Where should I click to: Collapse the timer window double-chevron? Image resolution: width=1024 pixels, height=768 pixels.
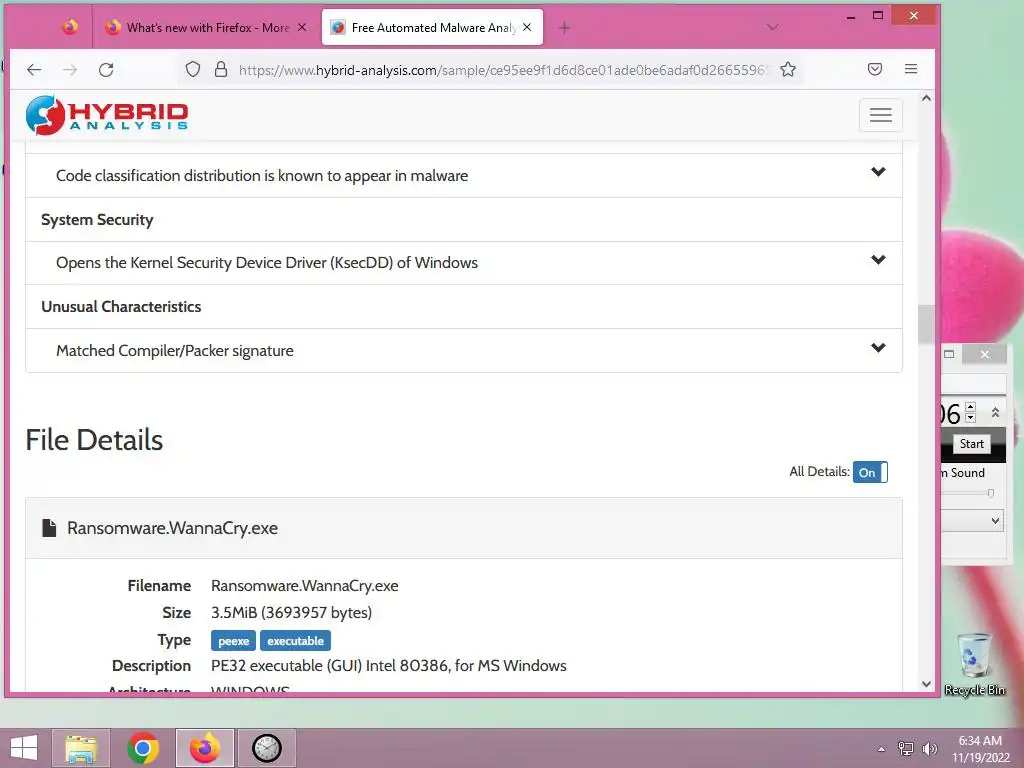point(995,413)
